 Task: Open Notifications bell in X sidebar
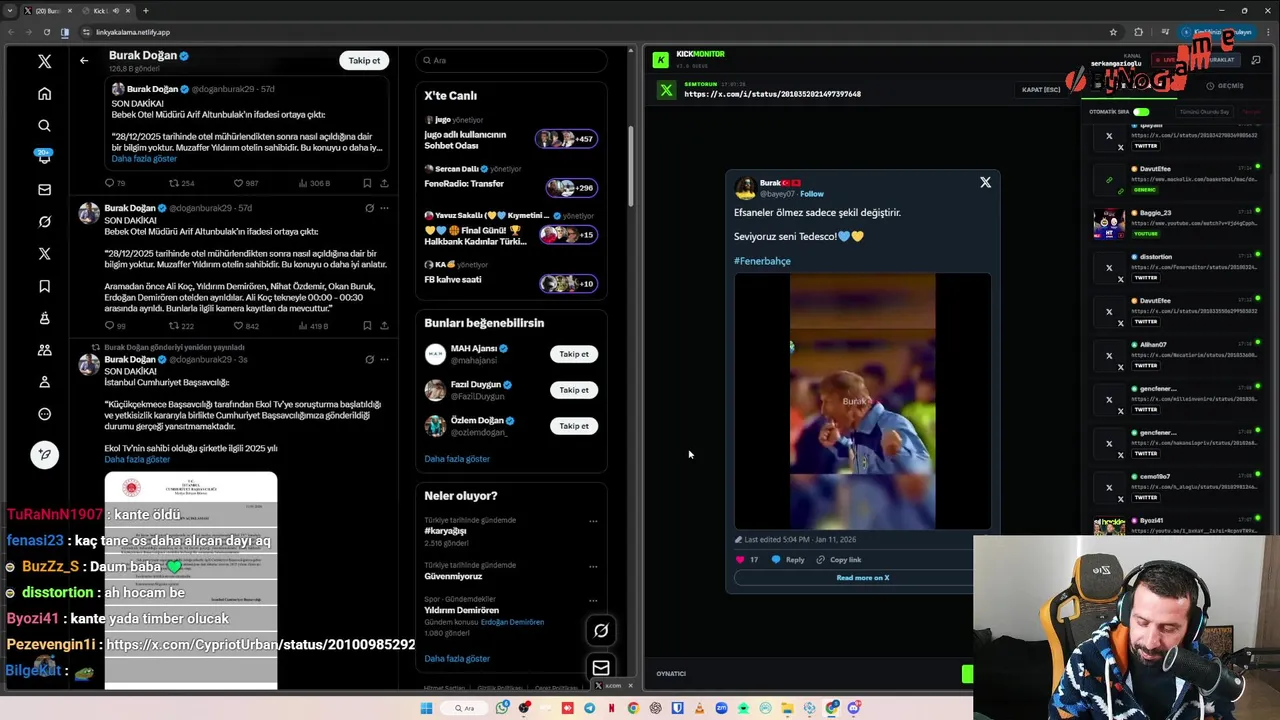click(x=44, y=157)
